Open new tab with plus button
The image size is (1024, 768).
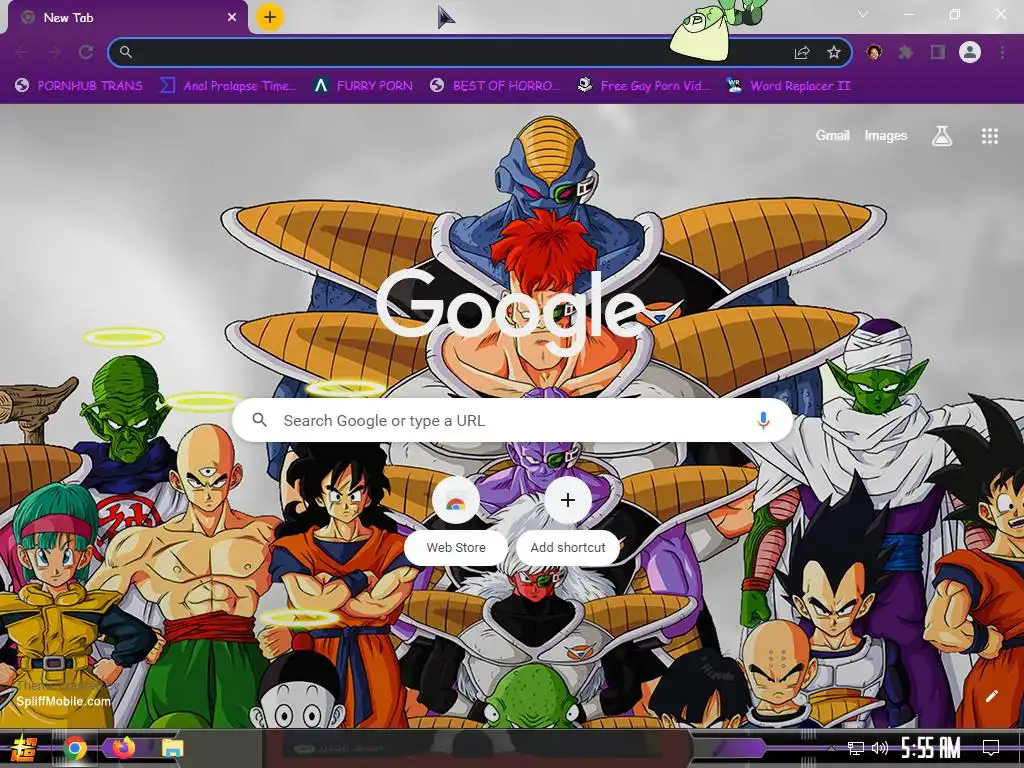point(270,17)
